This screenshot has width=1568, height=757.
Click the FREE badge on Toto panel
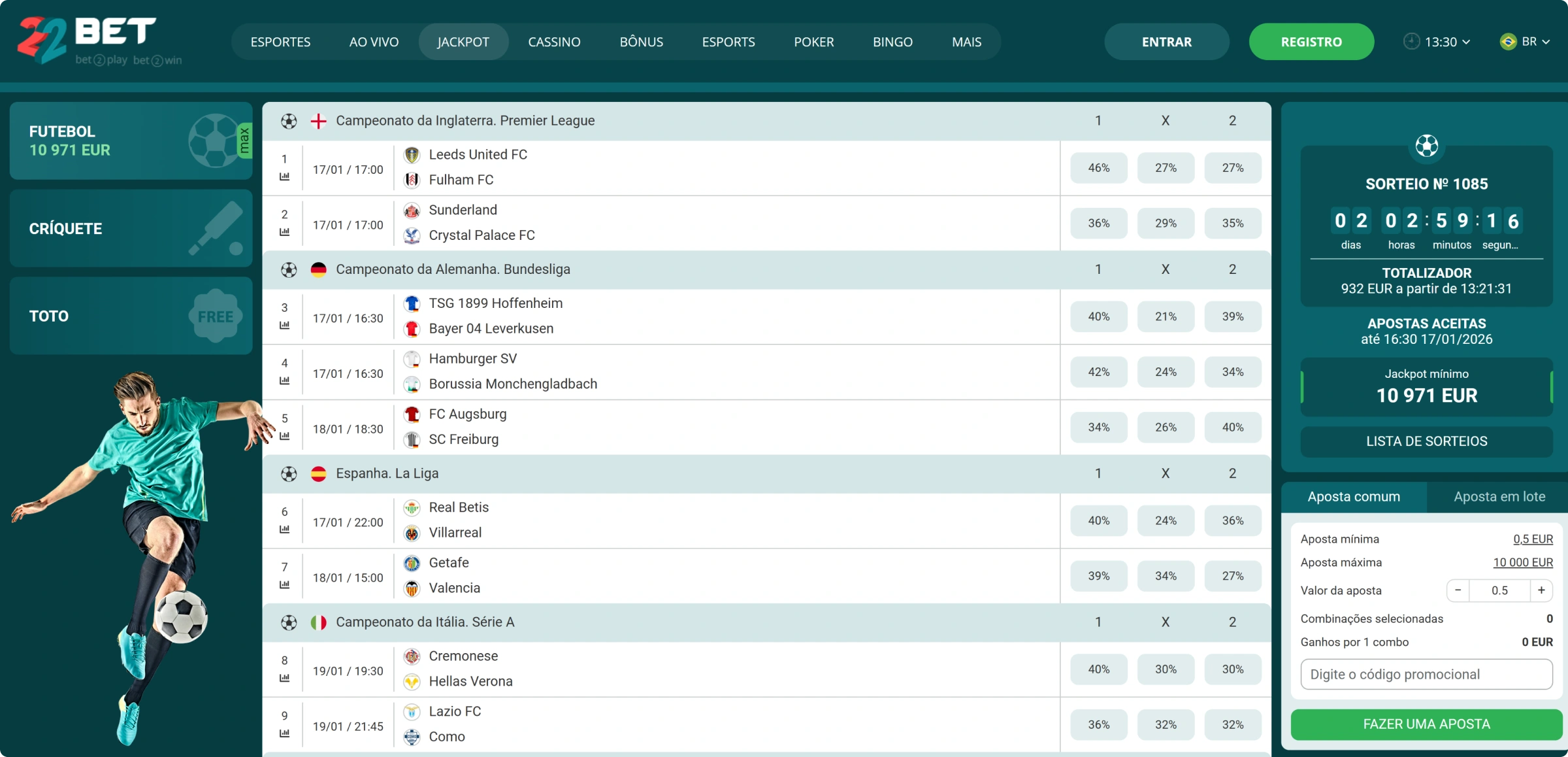pyautogui.click(x=216, y=316)
